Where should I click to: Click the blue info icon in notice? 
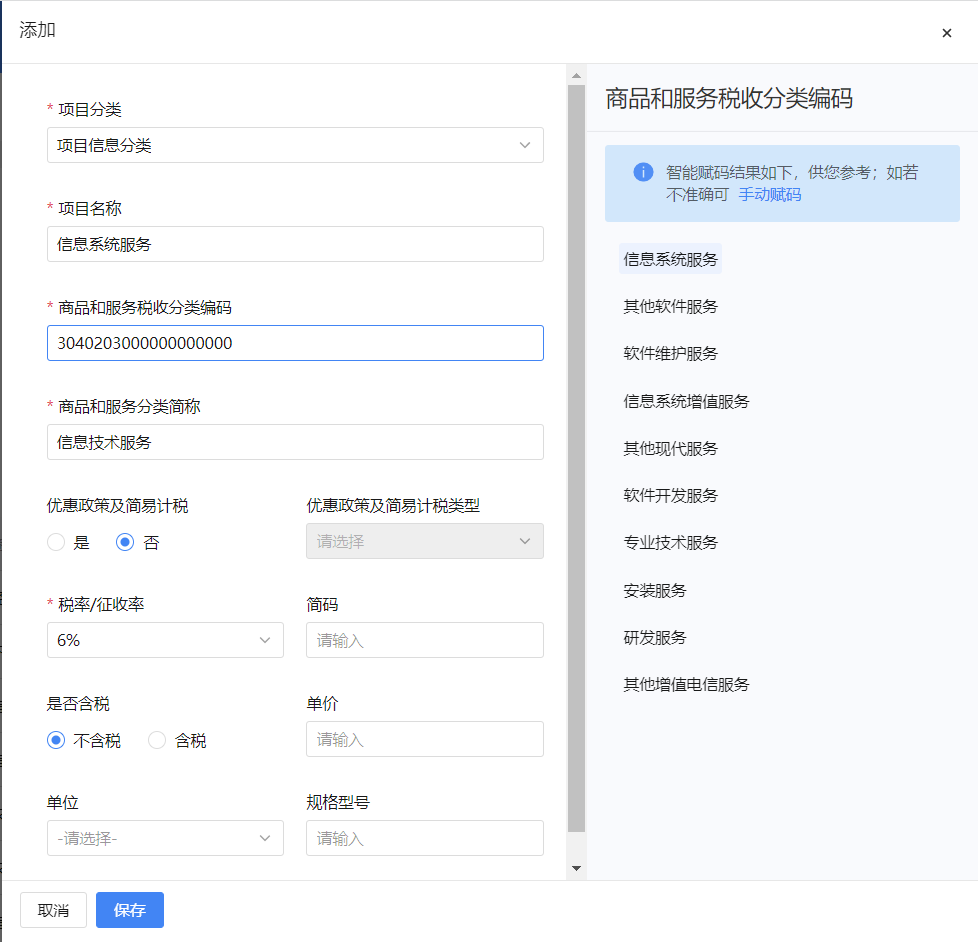[x=643, y=172]
